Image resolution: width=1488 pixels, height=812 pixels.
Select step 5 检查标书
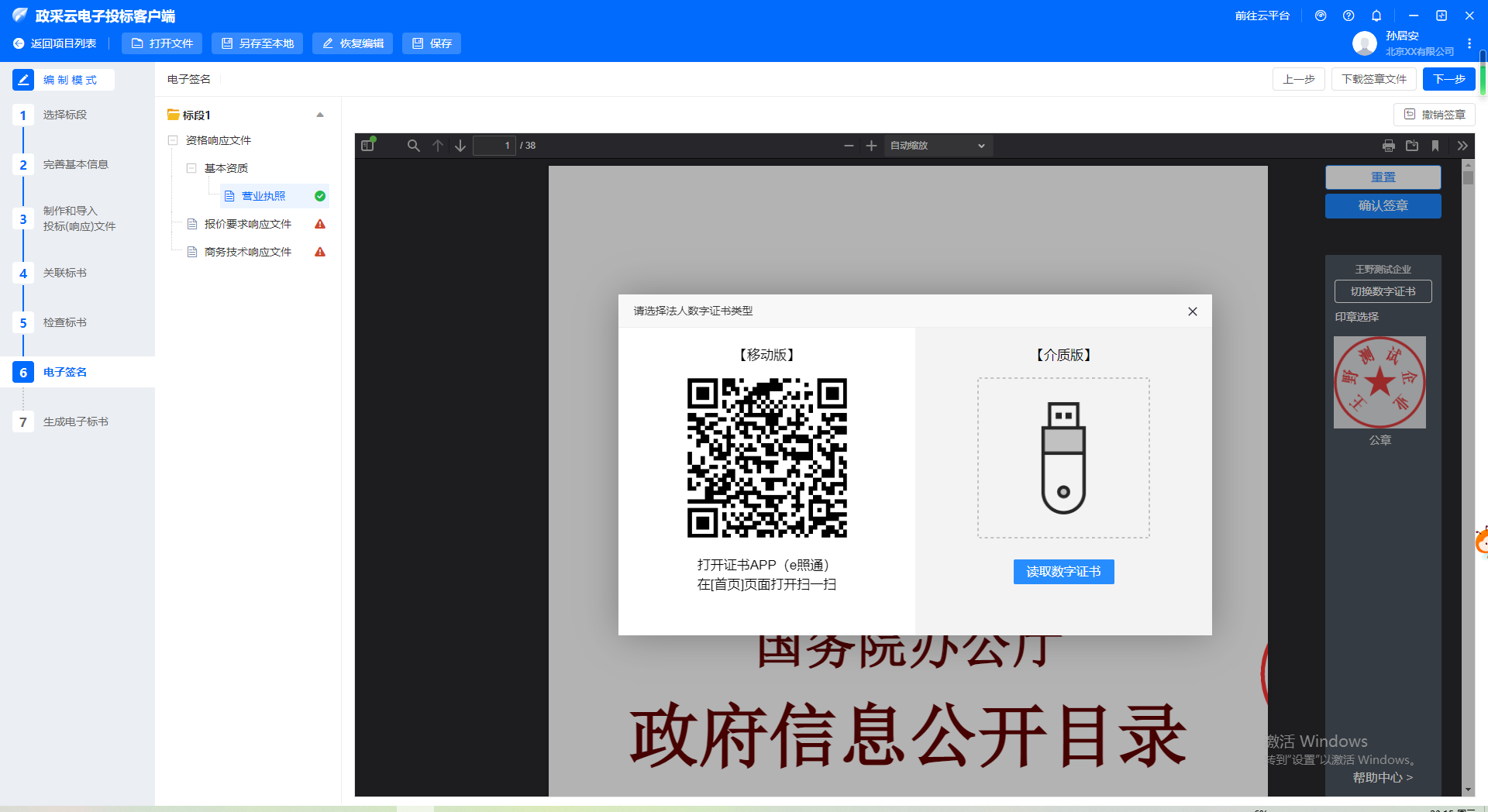coord(65,322)
